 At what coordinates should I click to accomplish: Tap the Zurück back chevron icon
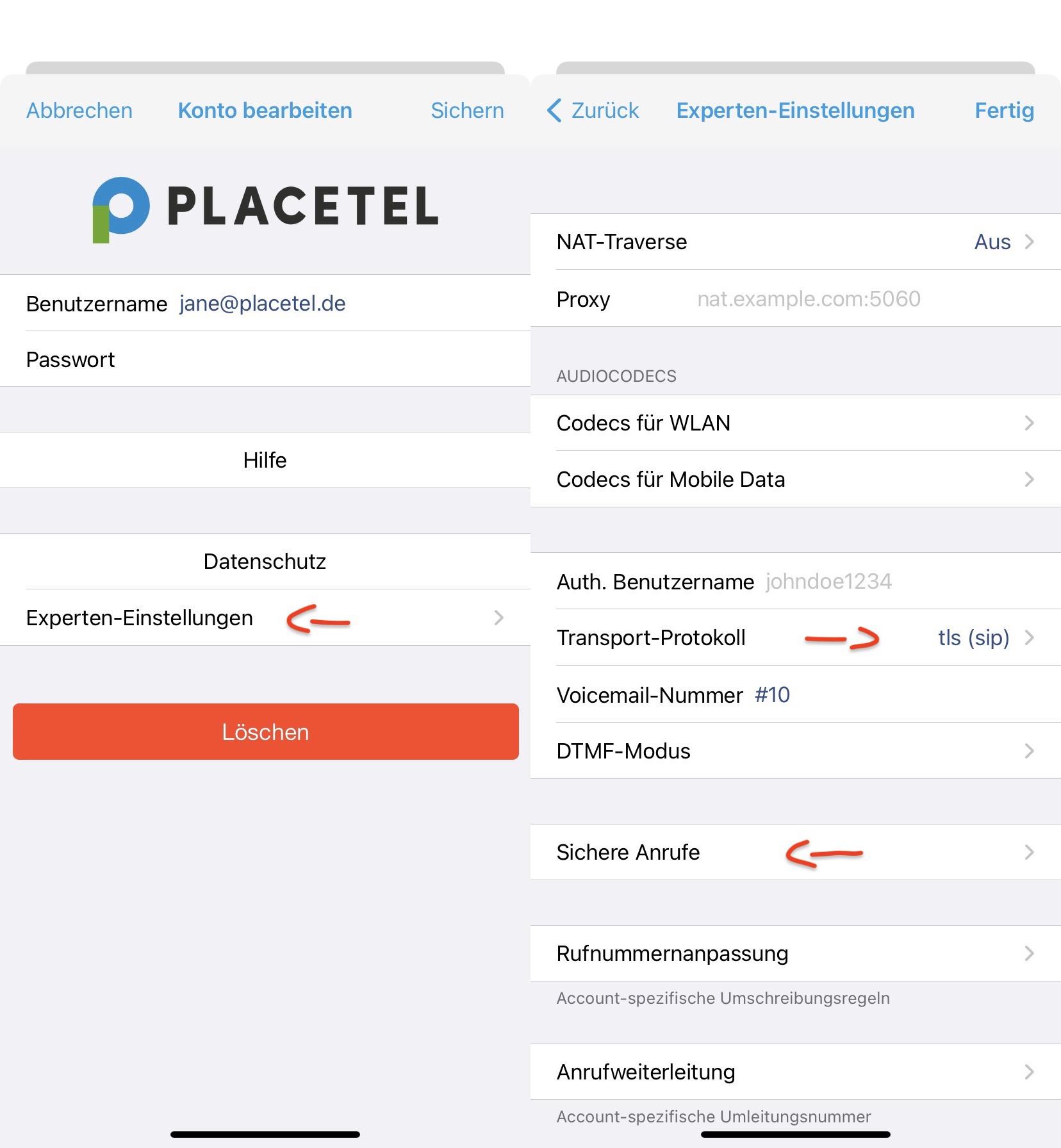[555, 110]
